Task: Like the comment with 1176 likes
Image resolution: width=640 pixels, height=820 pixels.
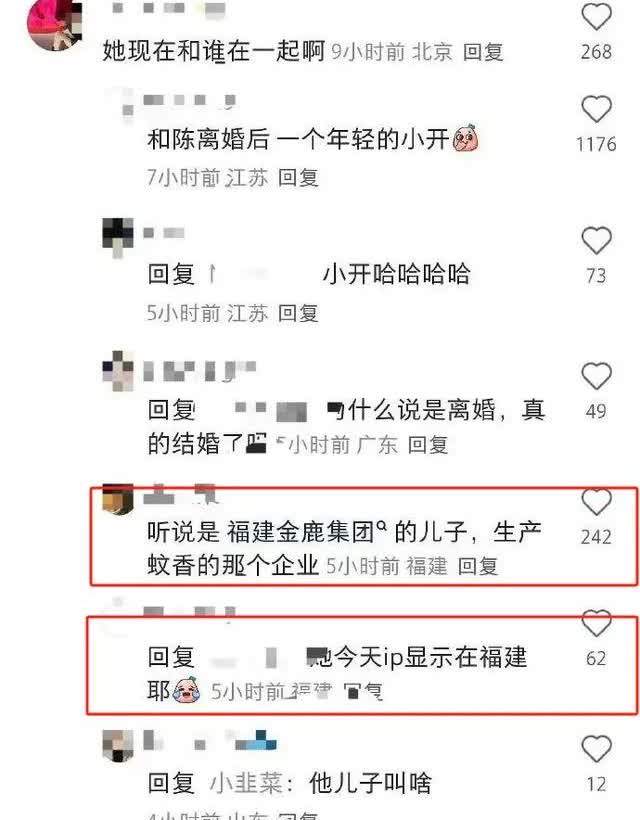Action: point(596,109)
